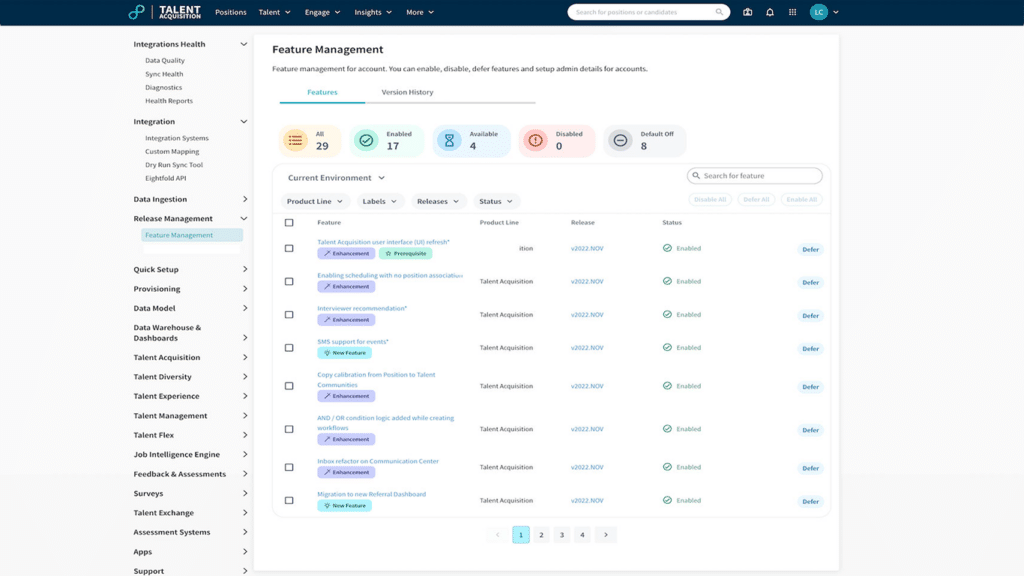This screenshot has width=1024, height=576.
Task: Click the Disable All button
Action: 710,199
